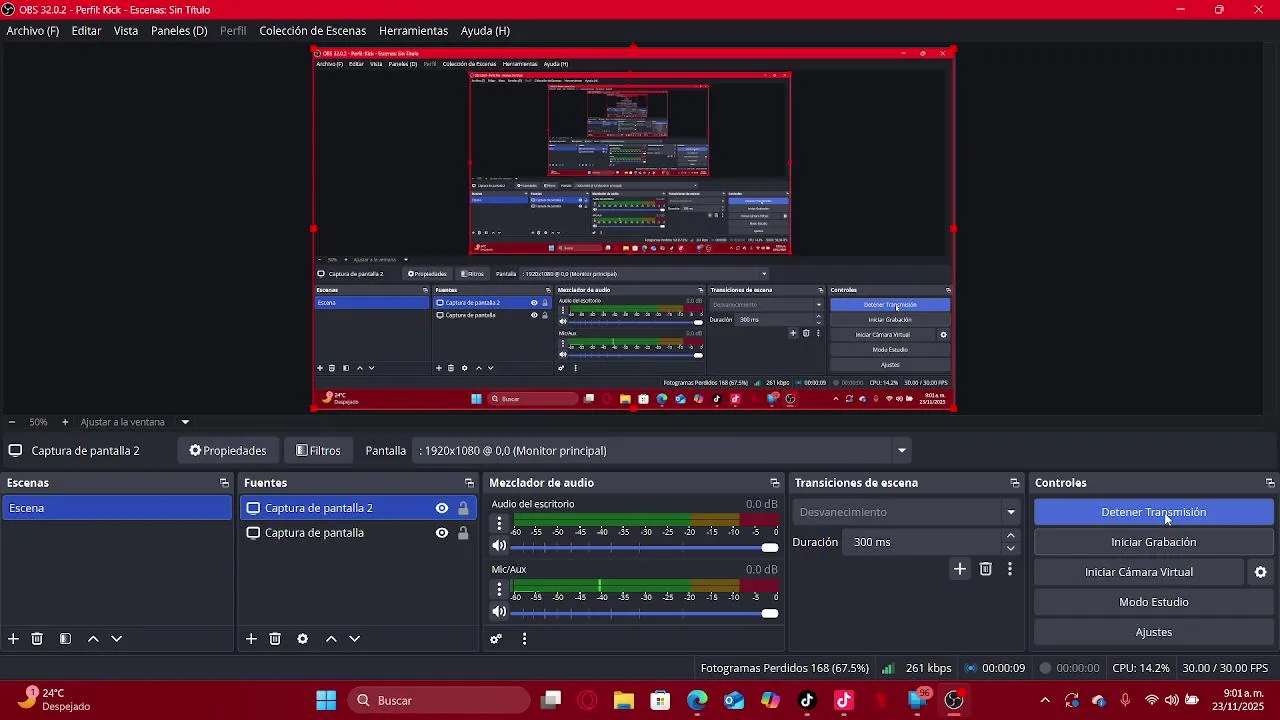Add a transition with plus icon
This screenshot has width=1280, height=720.
coord(960,569)
